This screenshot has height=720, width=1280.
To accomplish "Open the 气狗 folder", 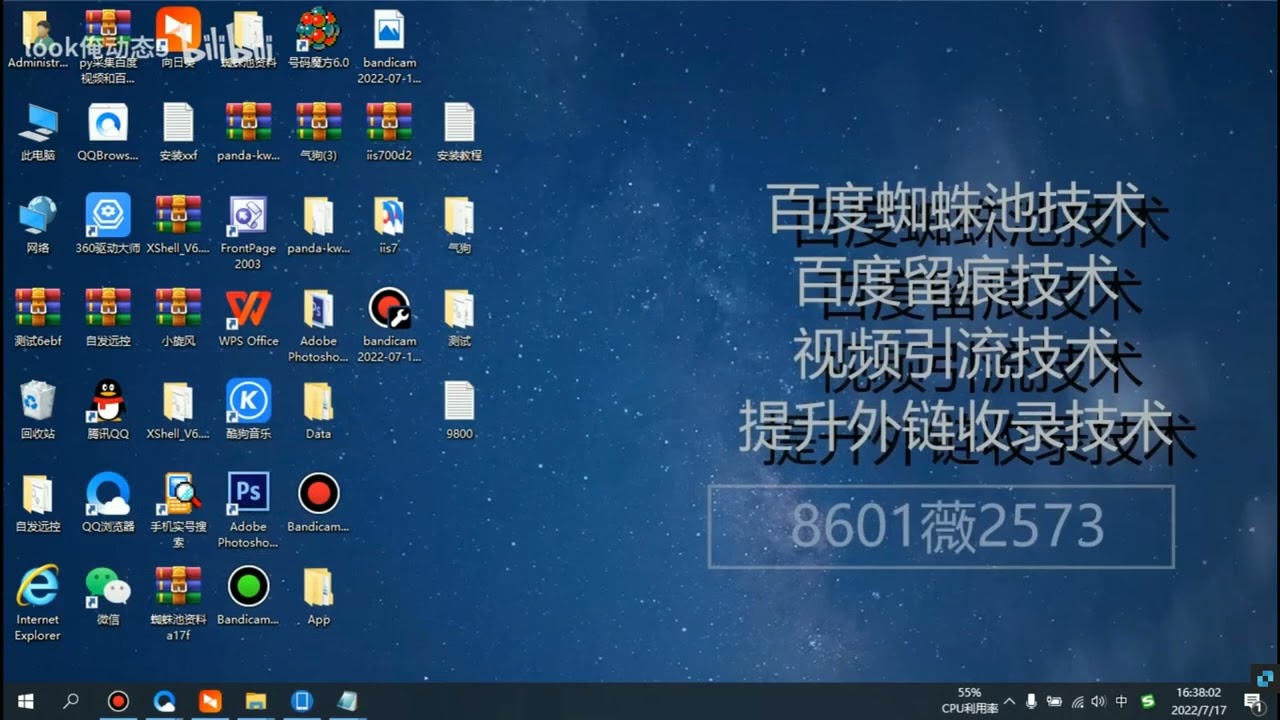I will tap(459, 215).
